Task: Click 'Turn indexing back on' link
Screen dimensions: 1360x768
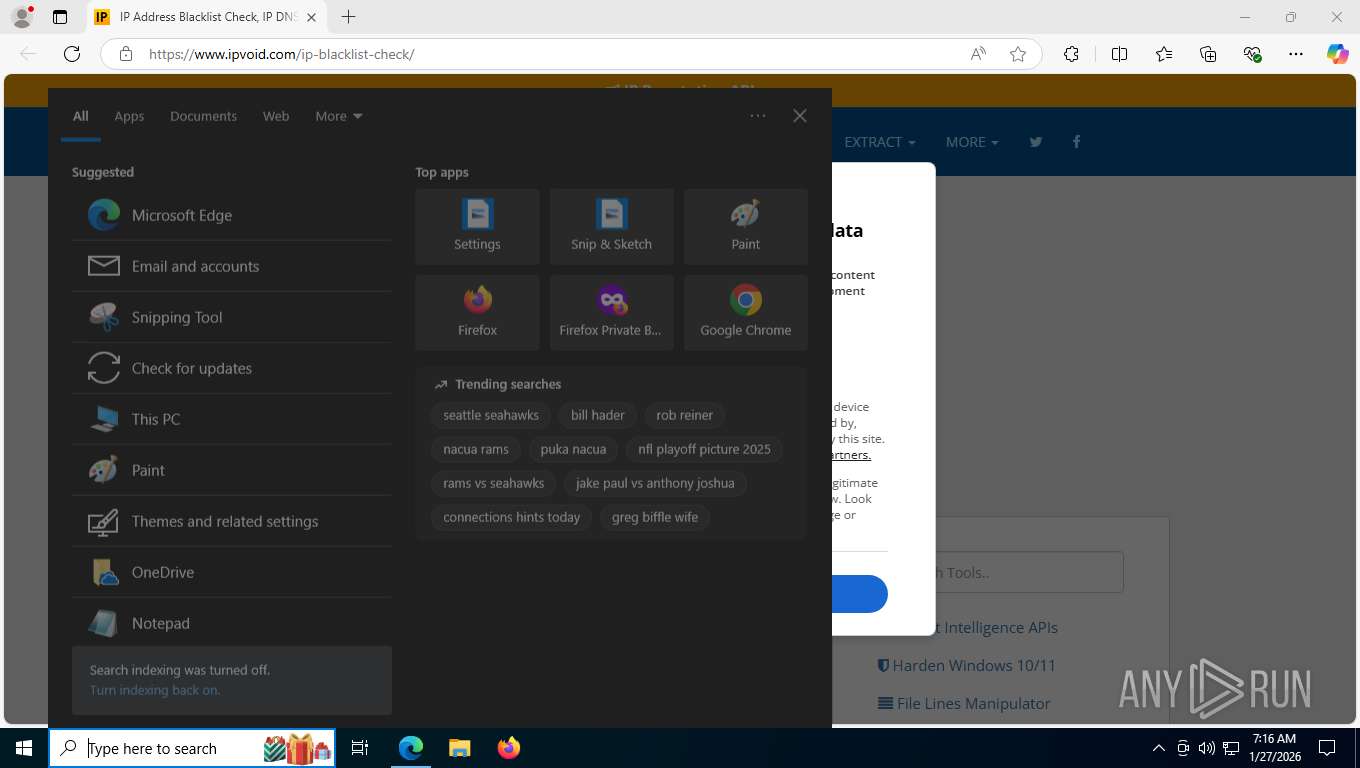Action: coord(155,690)
